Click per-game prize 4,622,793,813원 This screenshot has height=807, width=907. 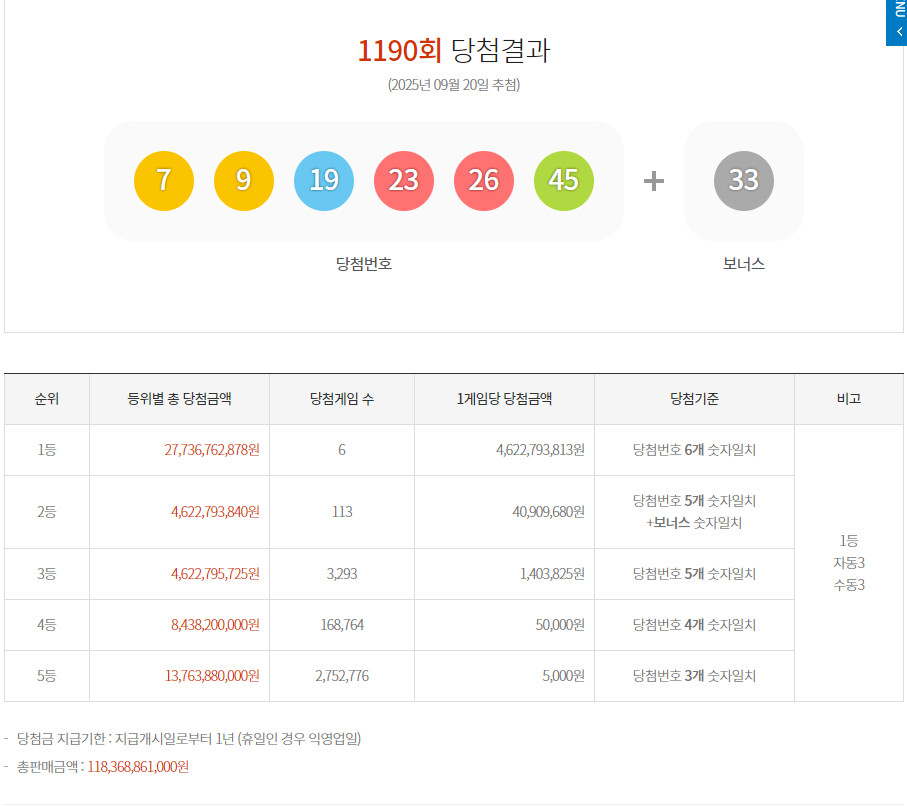pos(540,450)
